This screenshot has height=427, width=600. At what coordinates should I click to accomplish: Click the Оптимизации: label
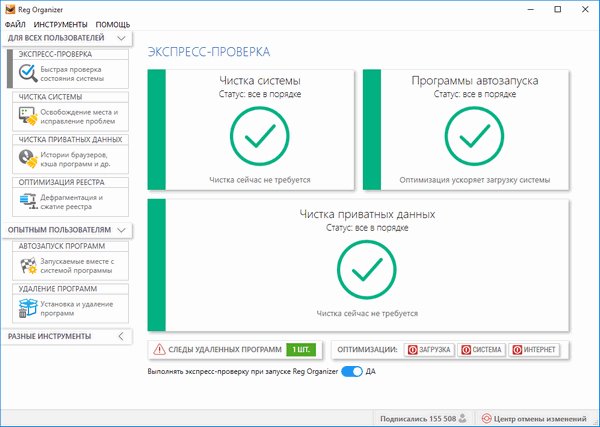click(367, 350)
